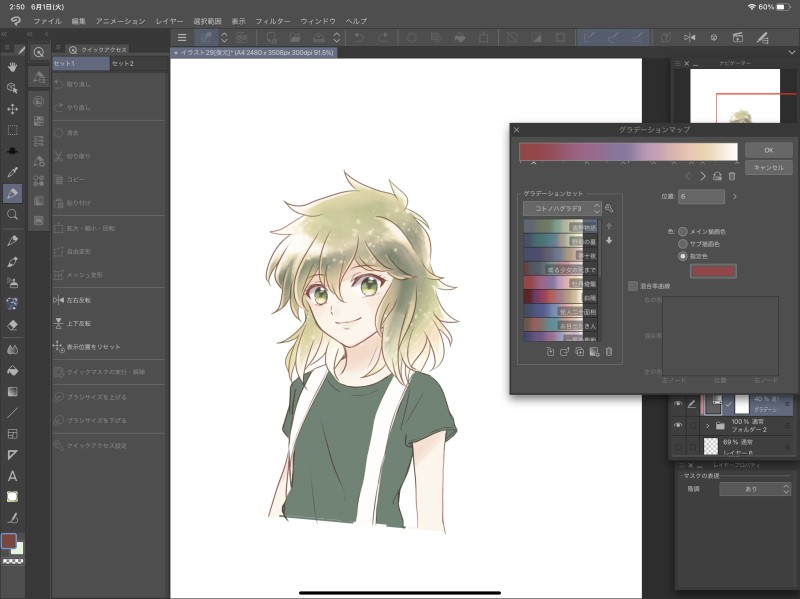Choose the eraser tool in toolbar
This screenshot has width=800, height=599.
point(13,325)
